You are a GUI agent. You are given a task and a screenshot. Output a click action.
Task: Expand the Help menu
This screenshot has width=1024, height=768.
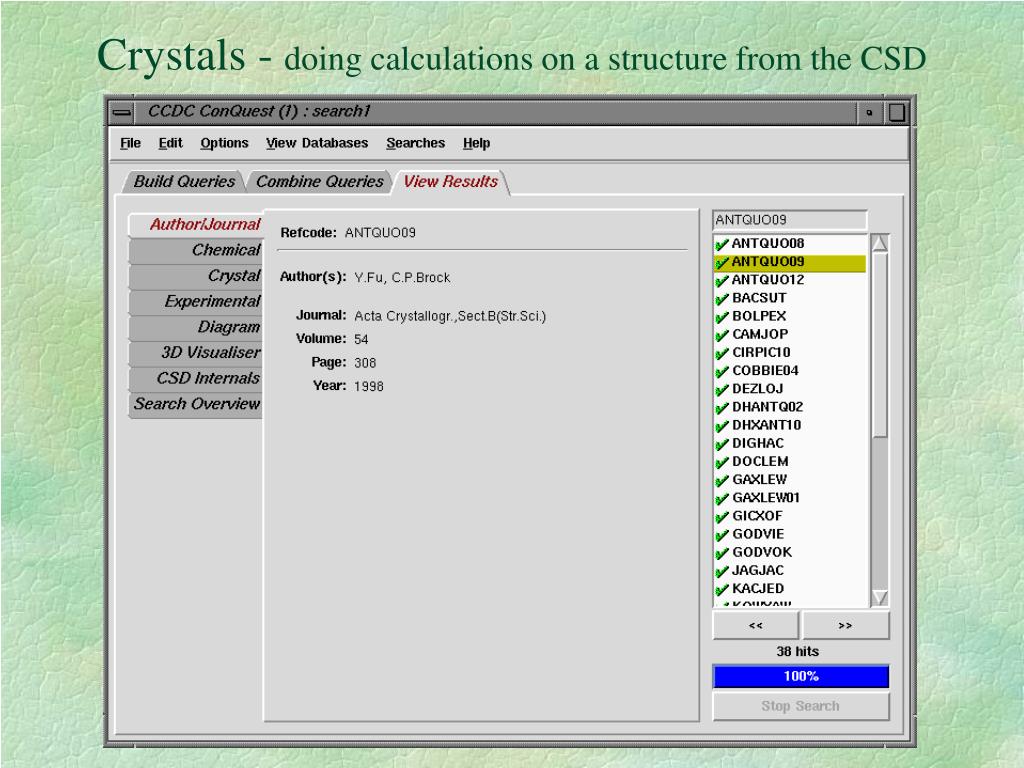(476, 143)
